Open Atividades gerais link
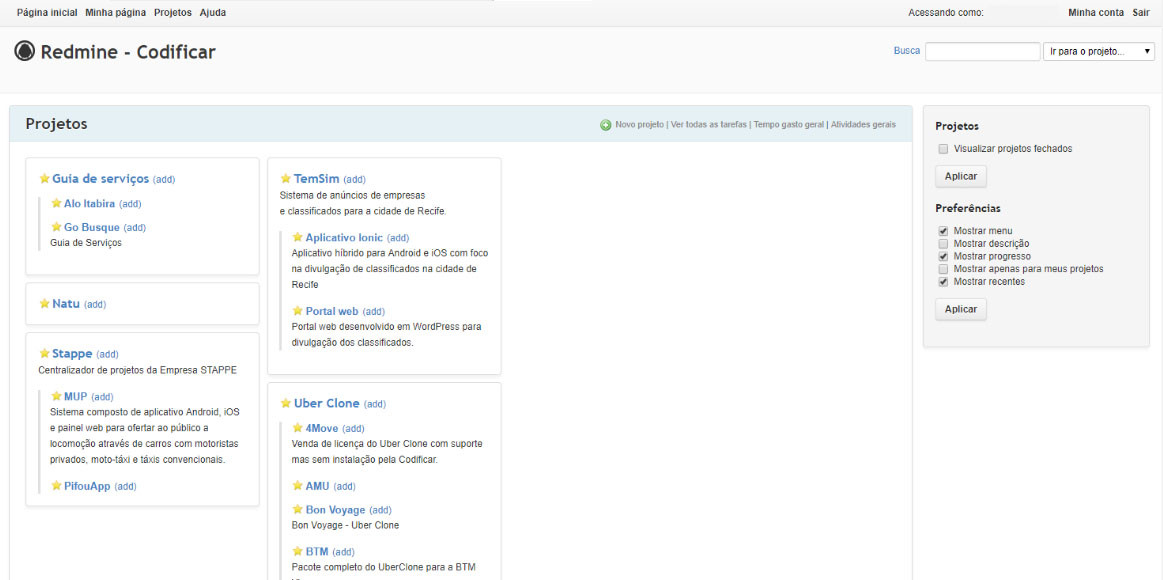 [x=863, y=125]
